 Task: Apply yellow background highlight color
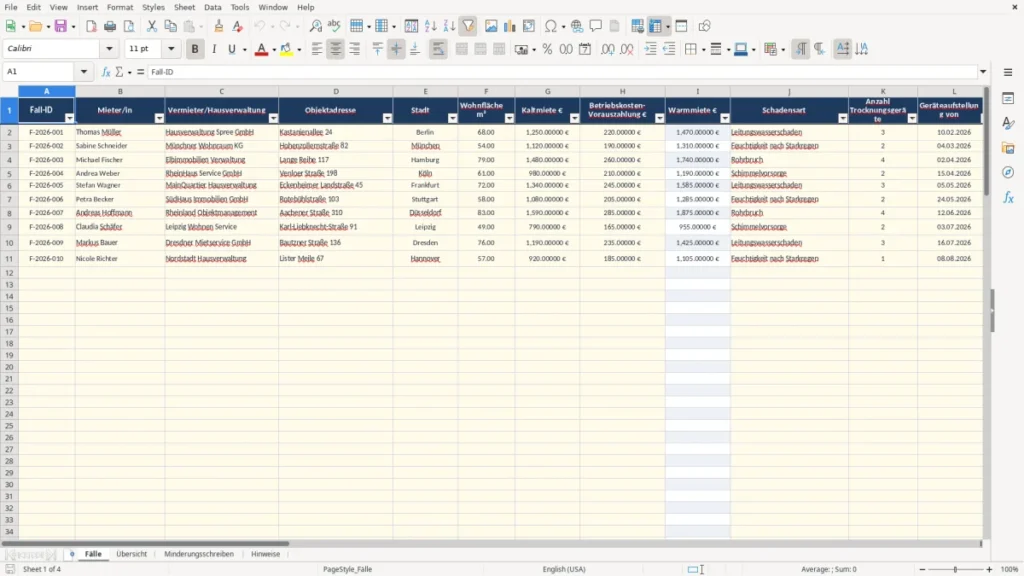(x=286, y=49)
